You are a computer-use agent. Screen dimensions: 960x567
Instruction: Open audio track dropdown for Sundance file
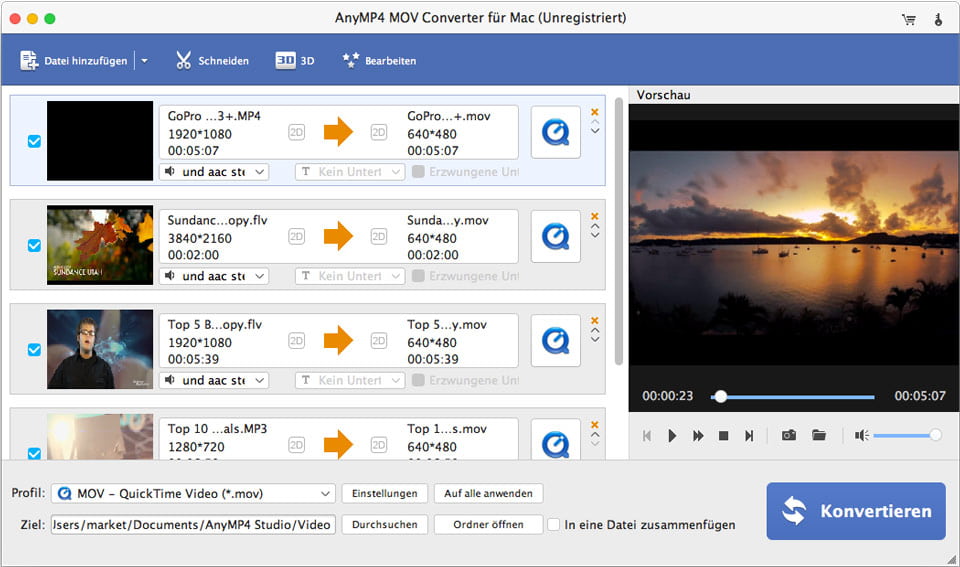click(x=214, y=276)
